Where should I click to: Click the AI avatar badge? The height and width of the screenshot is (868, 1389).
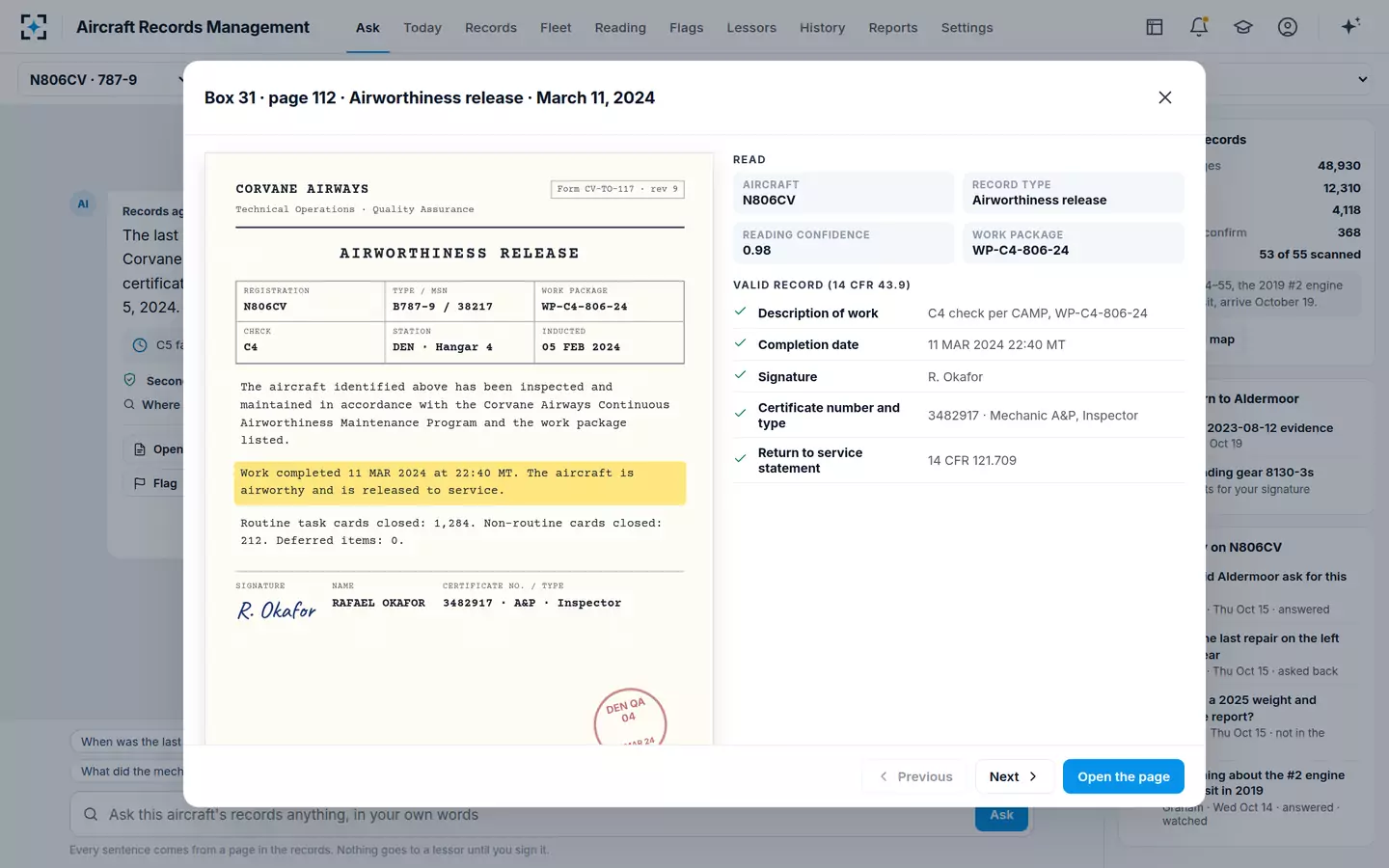point(83,203)
